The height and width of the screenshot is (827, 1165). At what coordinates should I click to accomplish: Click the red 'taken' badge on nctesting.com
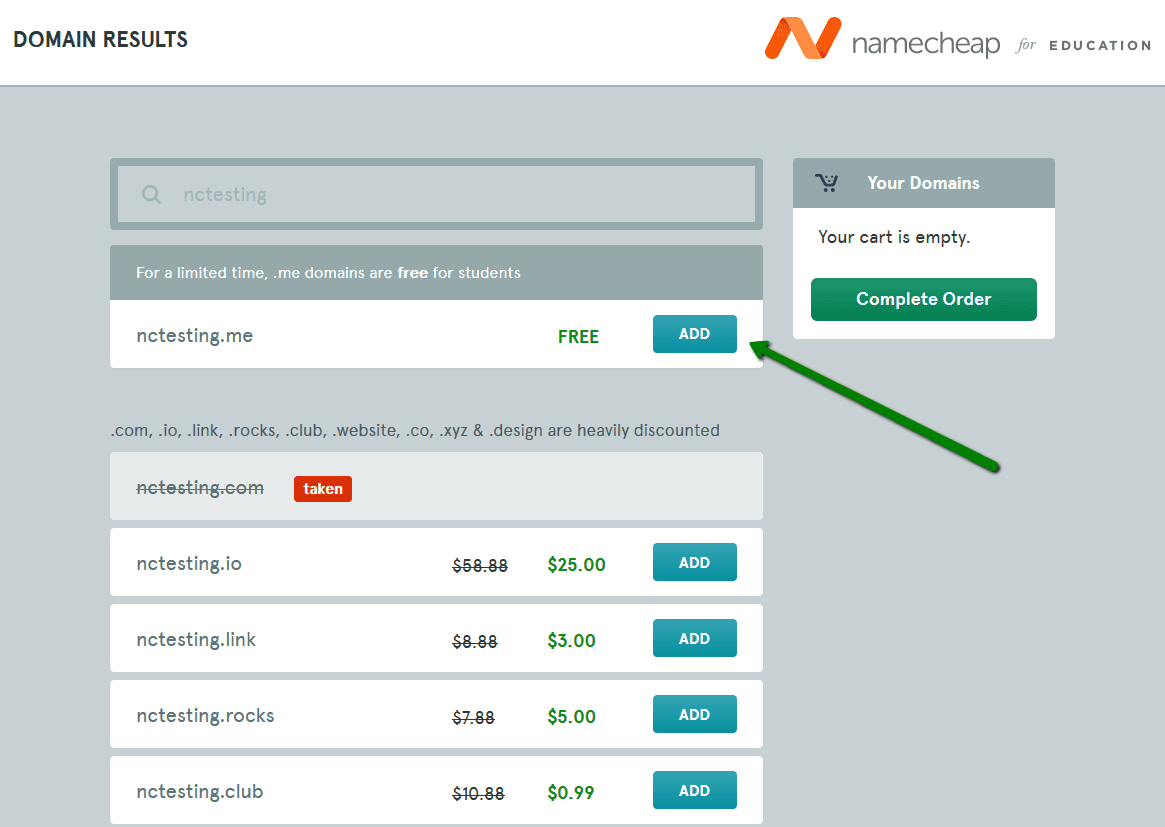322,489
